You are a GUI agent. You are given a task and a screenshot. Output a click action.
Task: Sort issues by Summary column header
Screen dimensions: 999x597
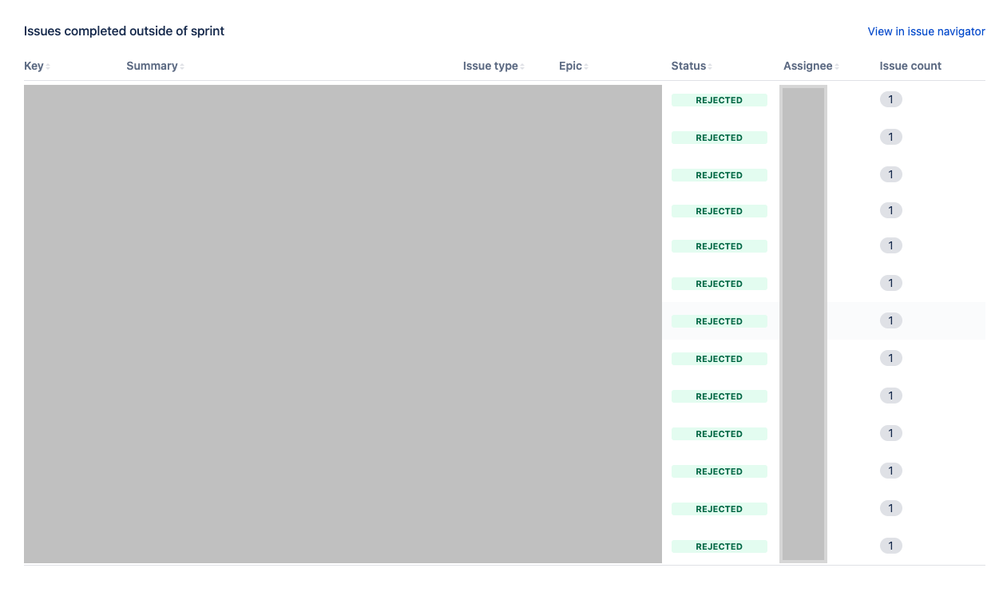point(155,66)
